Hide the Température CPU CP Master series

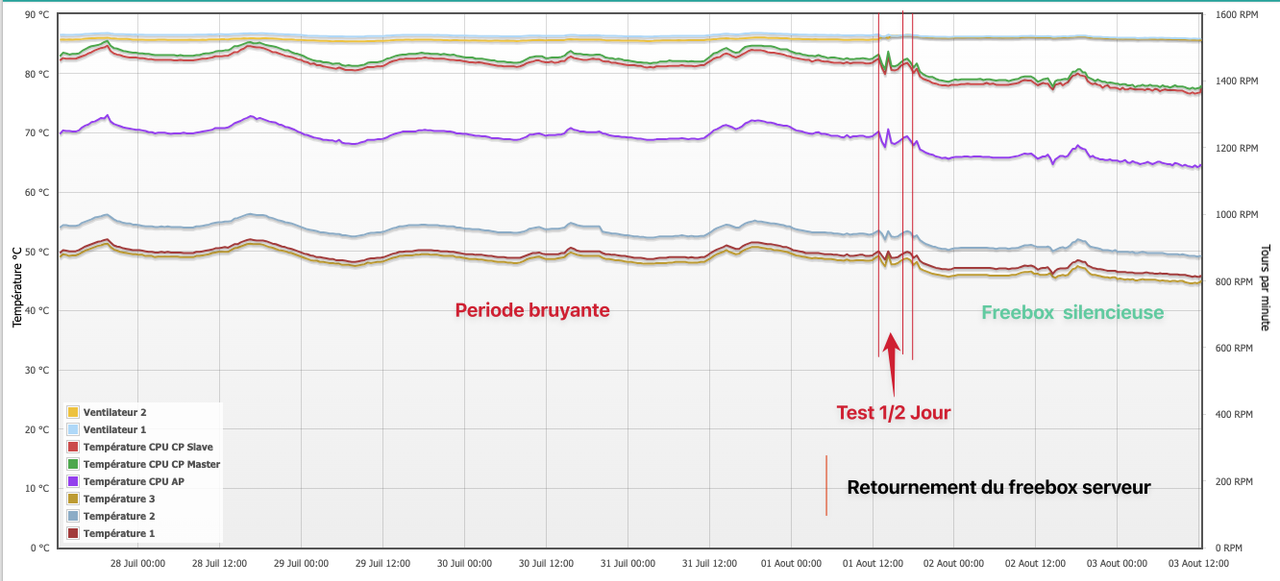pos(143,464)
